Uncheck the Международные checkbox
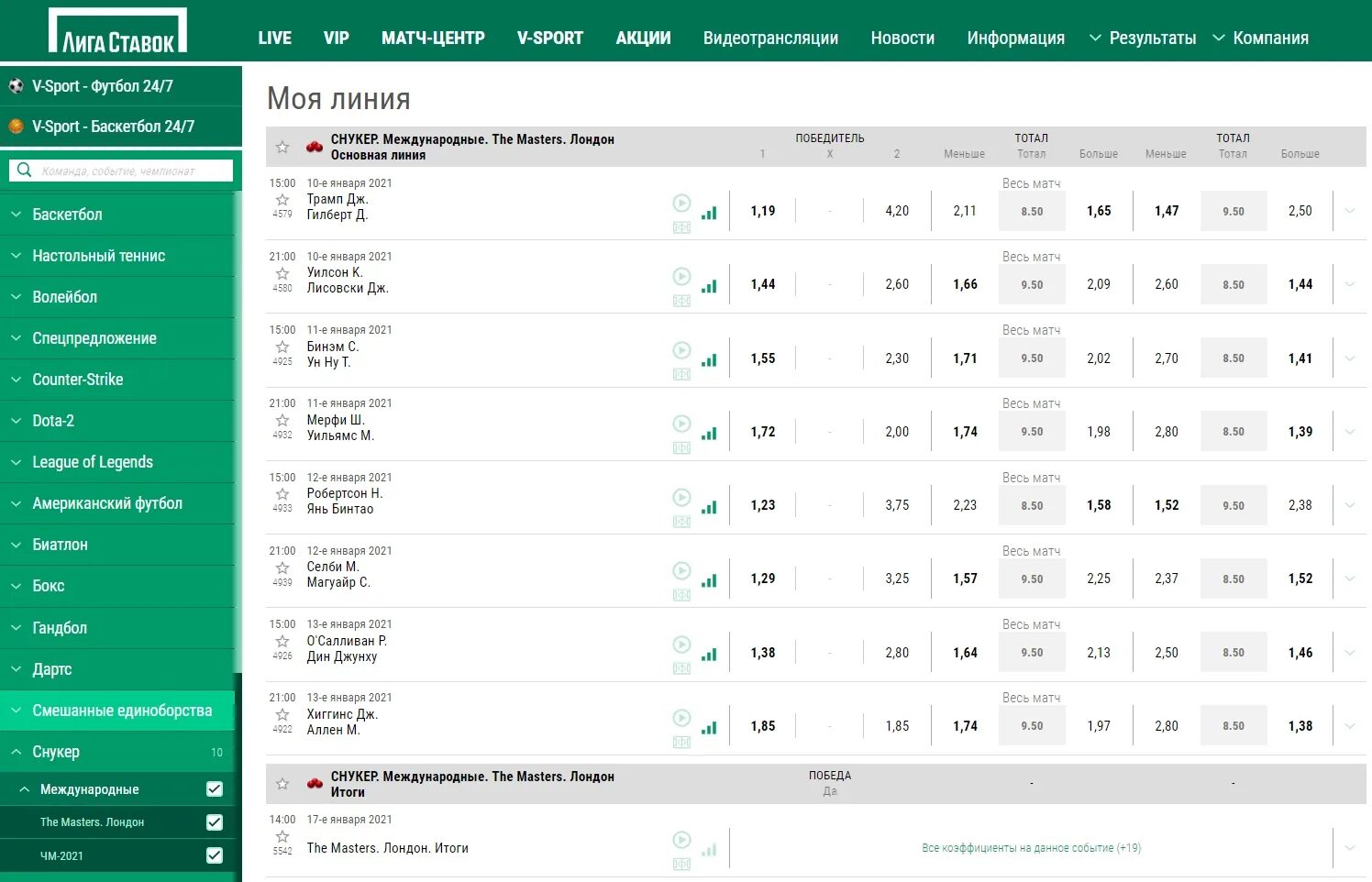 [x=215, y=788]
